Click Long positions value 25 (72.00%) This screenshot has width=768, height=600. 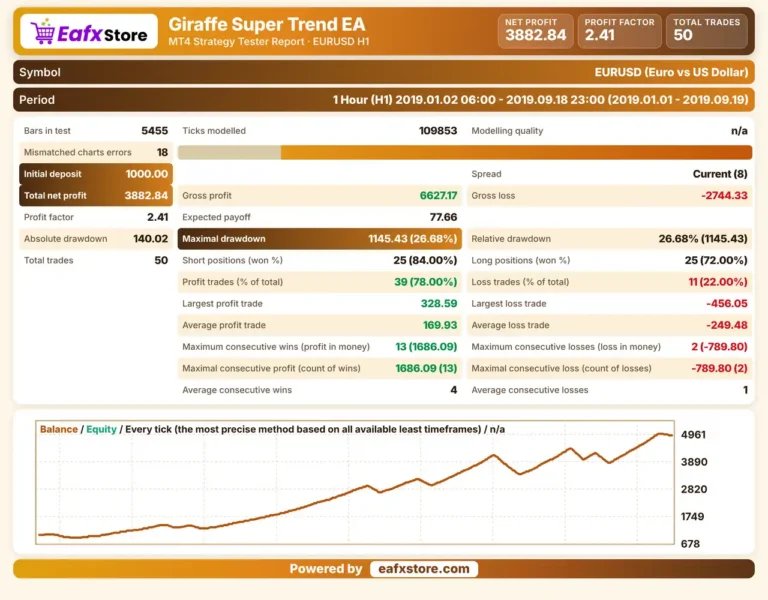click(x=716, y=260)
